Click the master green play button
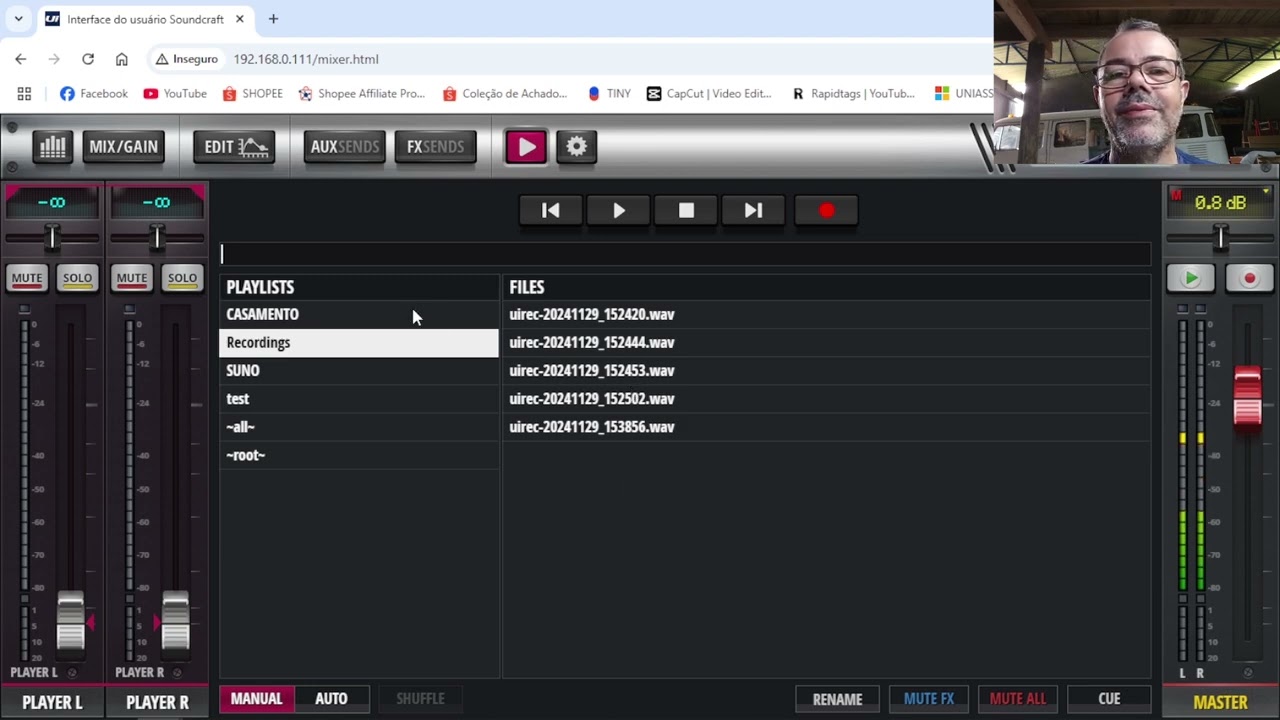 coord(1190,279)
